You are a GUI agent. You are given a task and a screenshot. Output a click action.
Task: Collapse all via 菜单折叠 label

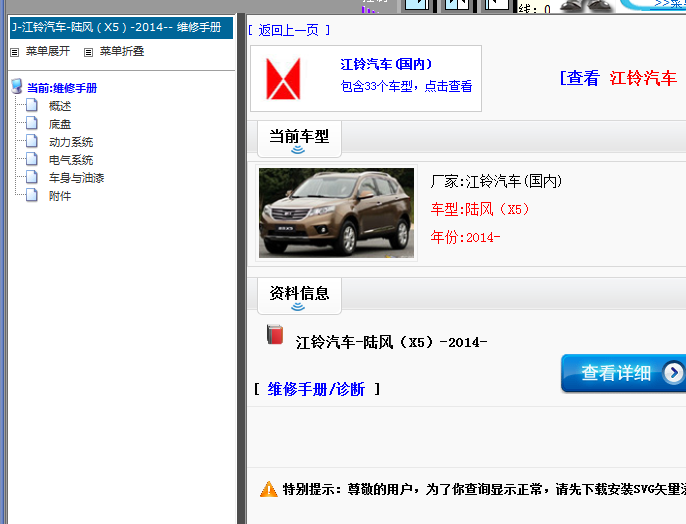122,51
